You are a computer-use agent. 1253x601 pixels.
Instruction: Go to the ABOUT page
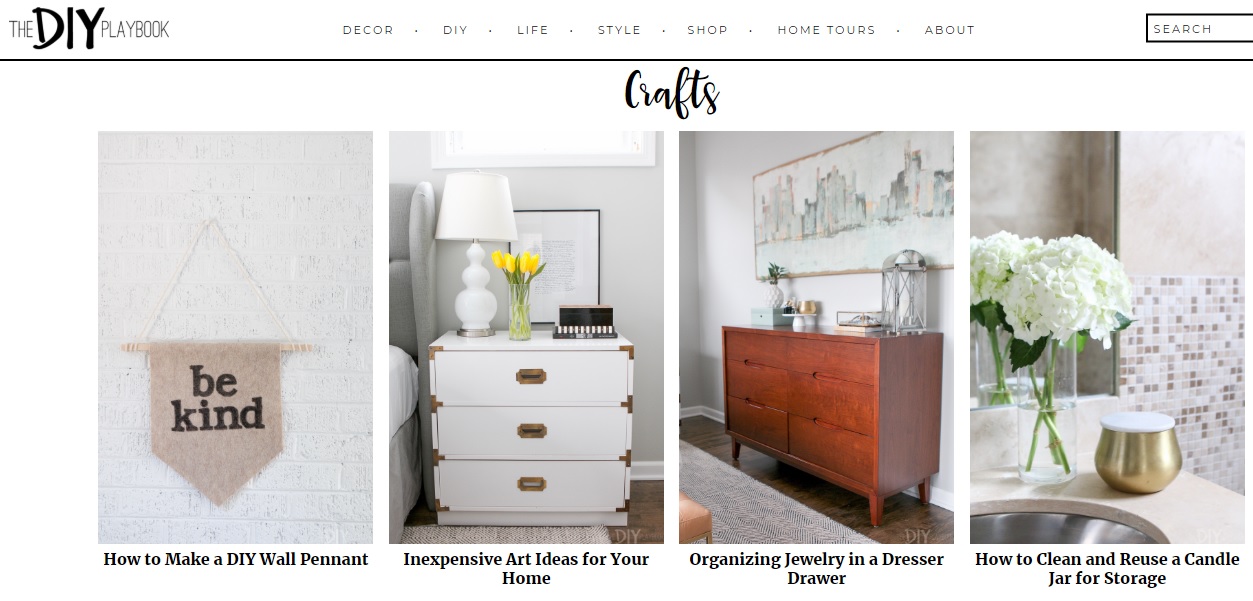coord(949,30)
